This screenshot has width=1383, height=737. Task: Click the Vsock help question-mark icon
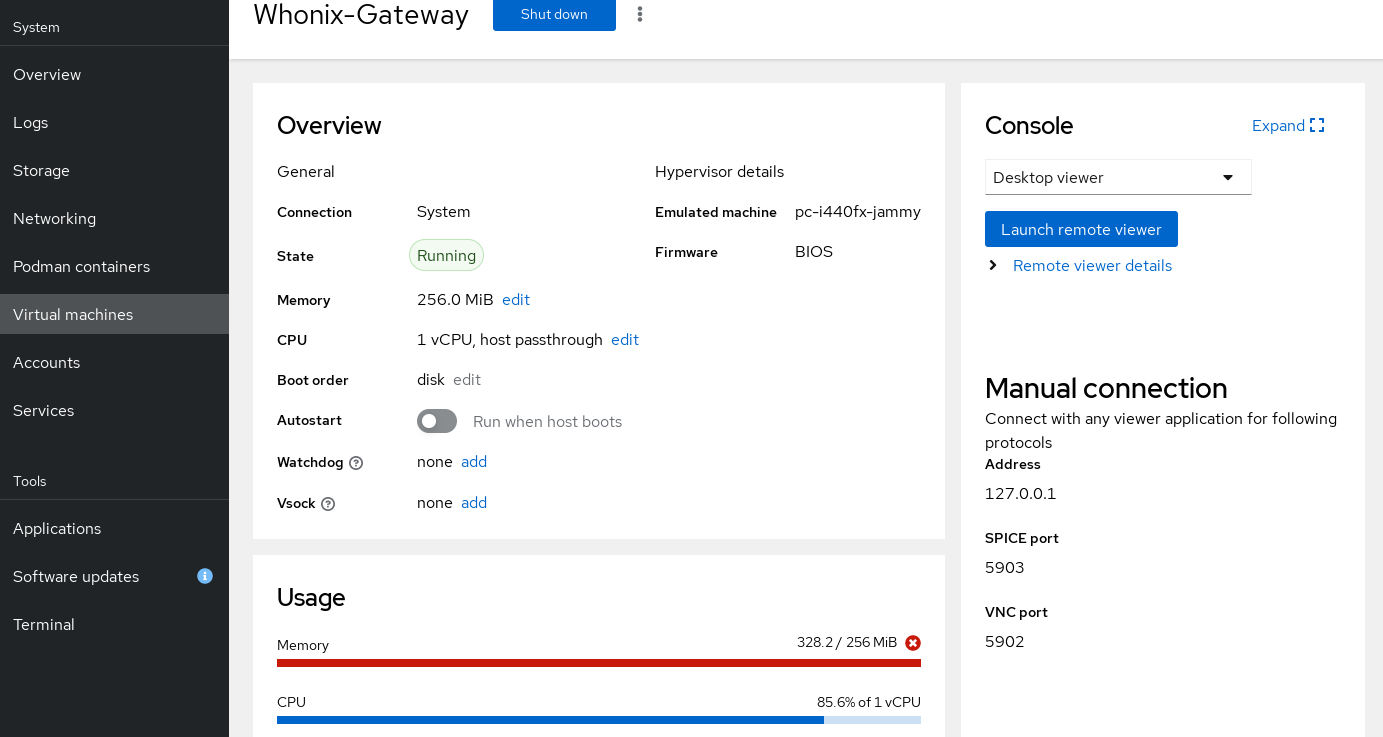pyautogui.click(x=328, y=504)
